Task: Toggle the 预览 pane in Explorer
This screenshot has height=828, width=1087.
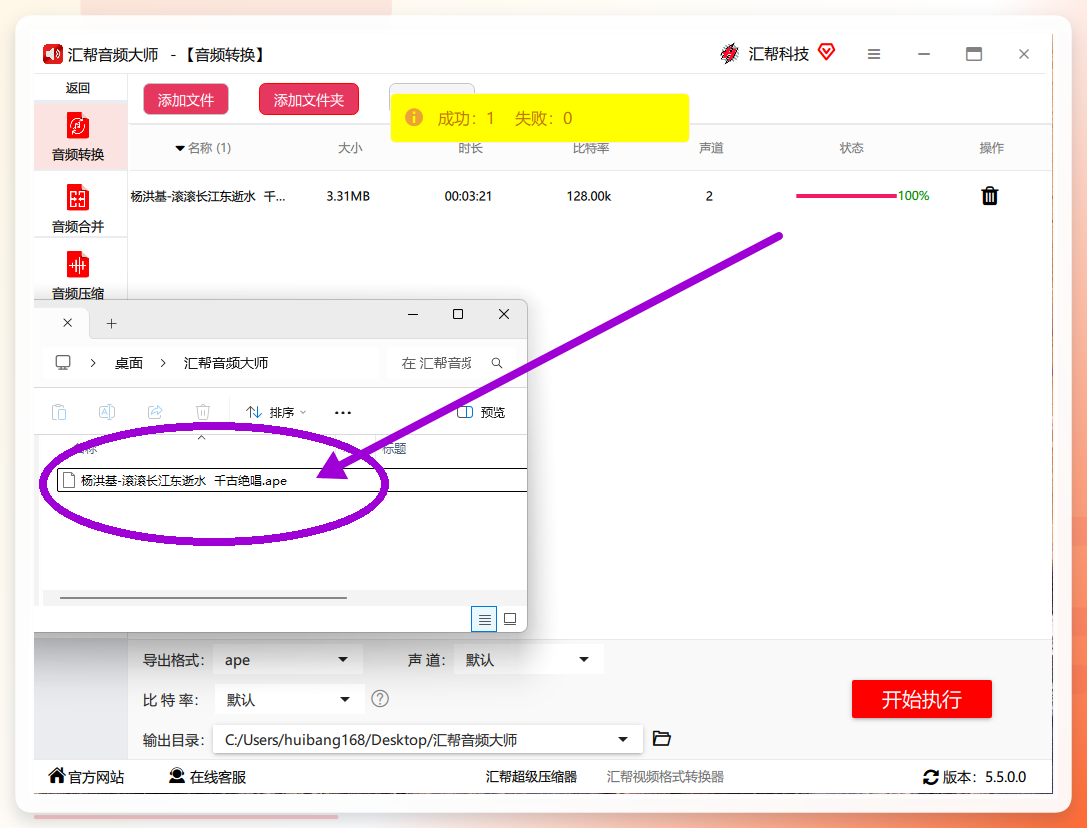Action: click(x=481, y=412)
